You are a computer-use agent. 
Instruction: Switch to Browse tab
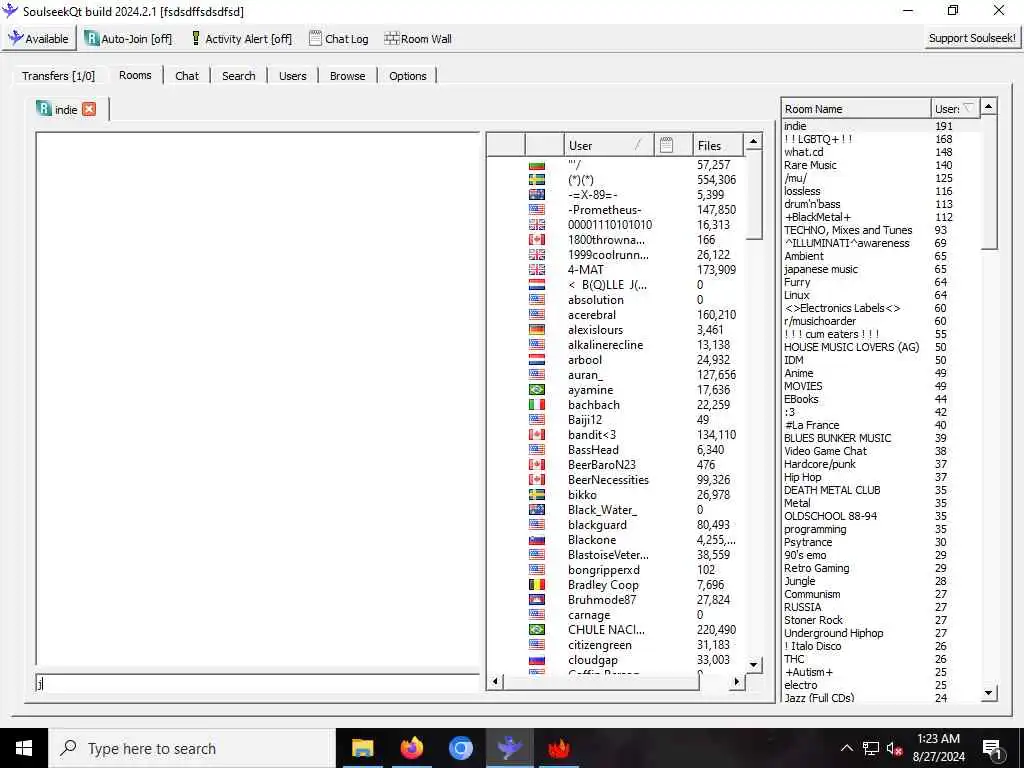[347, 76]
